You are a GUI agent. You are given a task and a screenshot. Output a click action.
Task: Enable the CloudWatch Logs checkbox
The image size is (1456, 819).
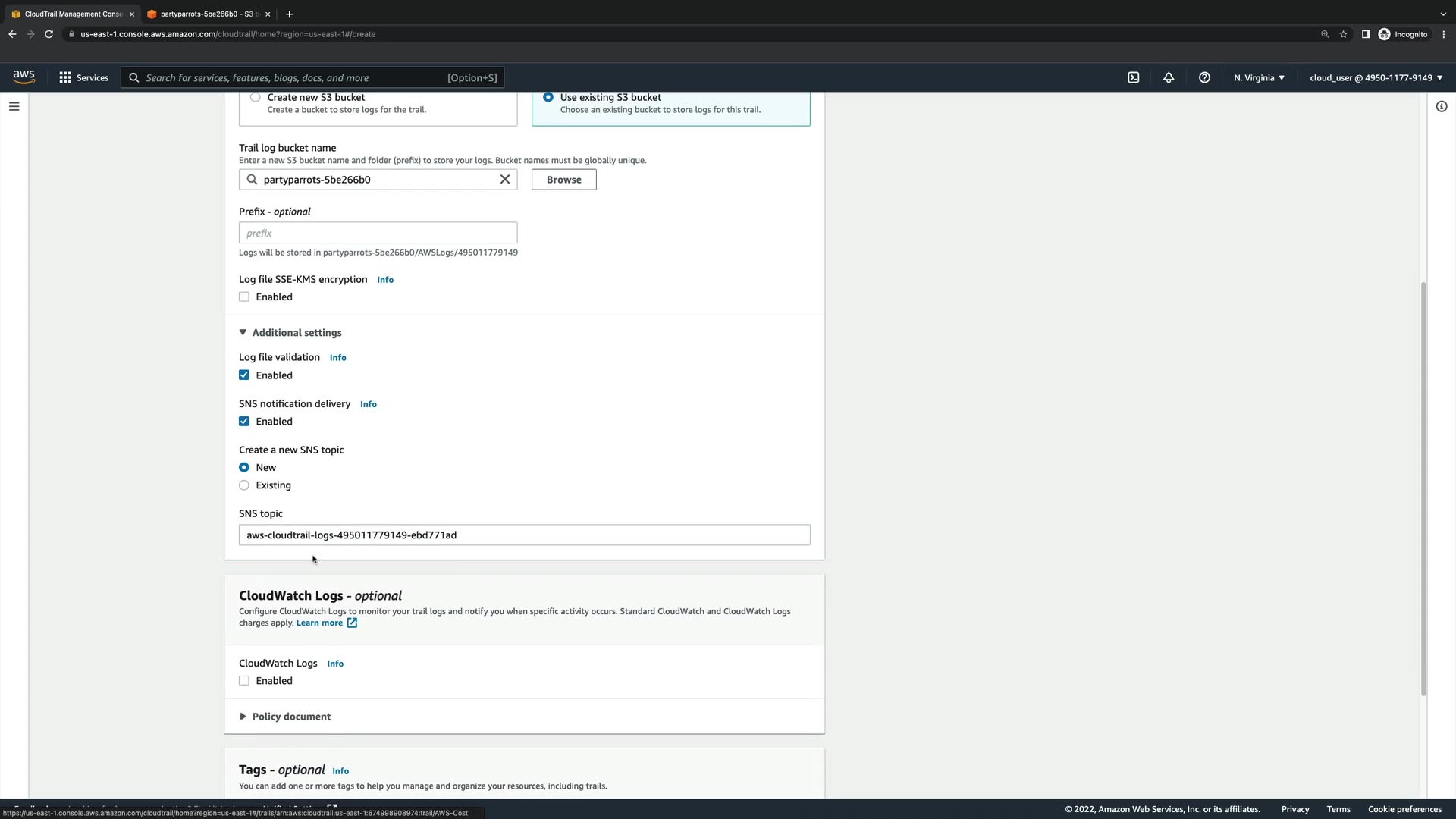(x=244, y=681)
